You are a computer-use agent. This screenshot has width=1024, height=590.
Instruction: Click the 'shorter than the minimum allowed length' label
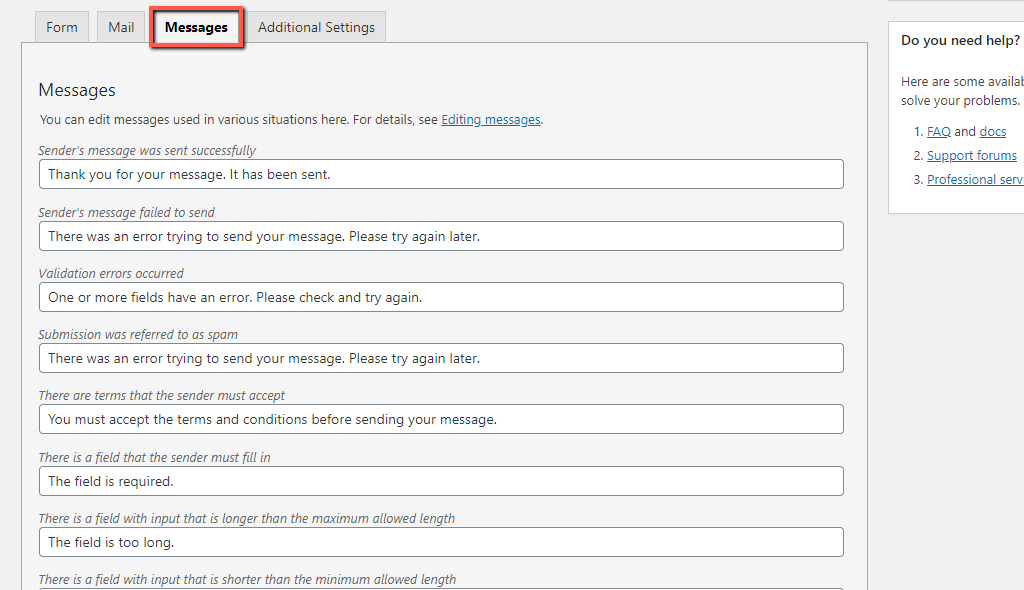(247, 580)
